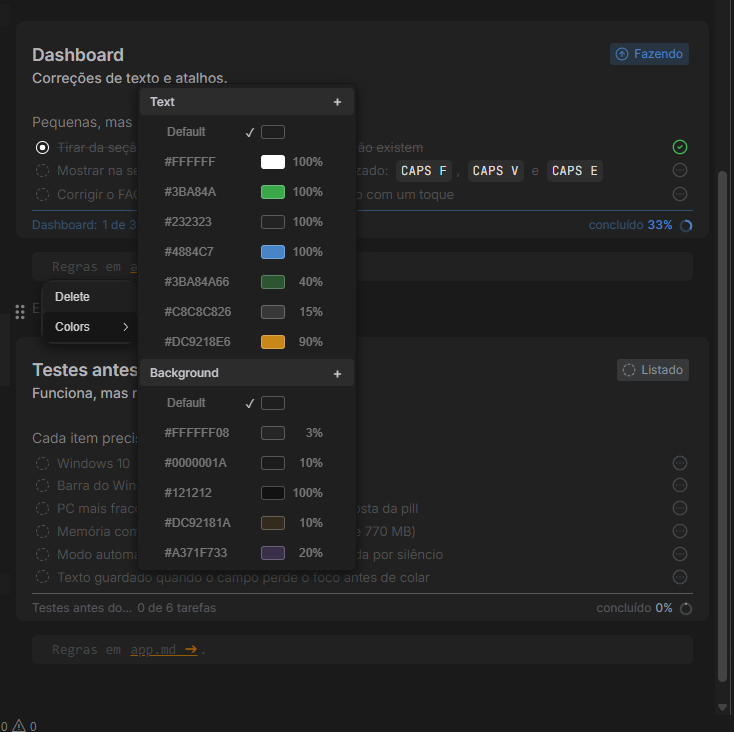Select the Default background color entry
The image size is (734, 732).
pos(247,403)
